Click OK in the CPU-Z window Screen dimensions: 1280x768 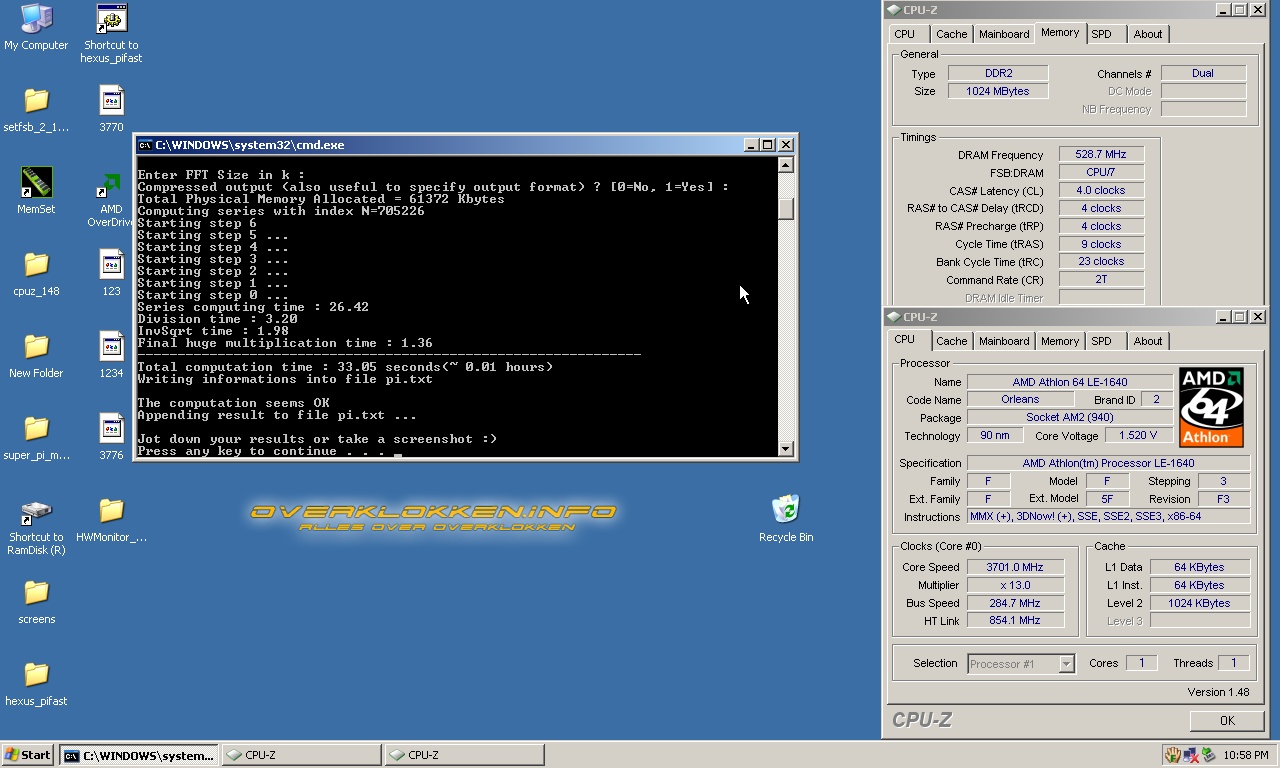1227,720
